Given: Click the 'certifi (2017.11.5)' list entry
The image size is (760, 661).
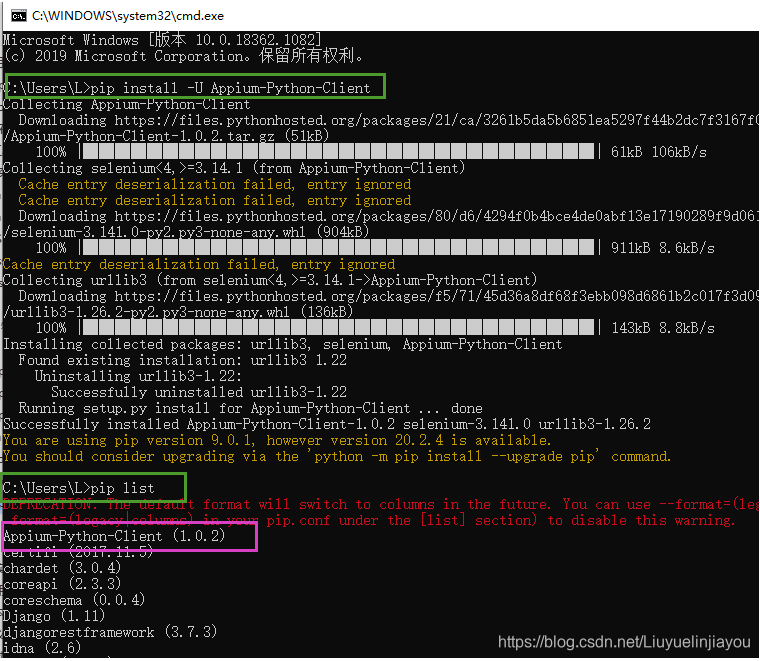Looking at the screenshot, I should 78,552.
